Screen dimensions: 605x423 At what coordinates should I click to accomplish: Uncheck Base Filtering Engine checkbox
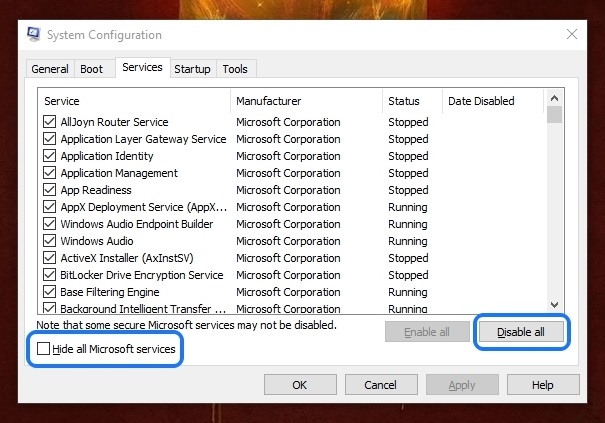pos(49,291)
